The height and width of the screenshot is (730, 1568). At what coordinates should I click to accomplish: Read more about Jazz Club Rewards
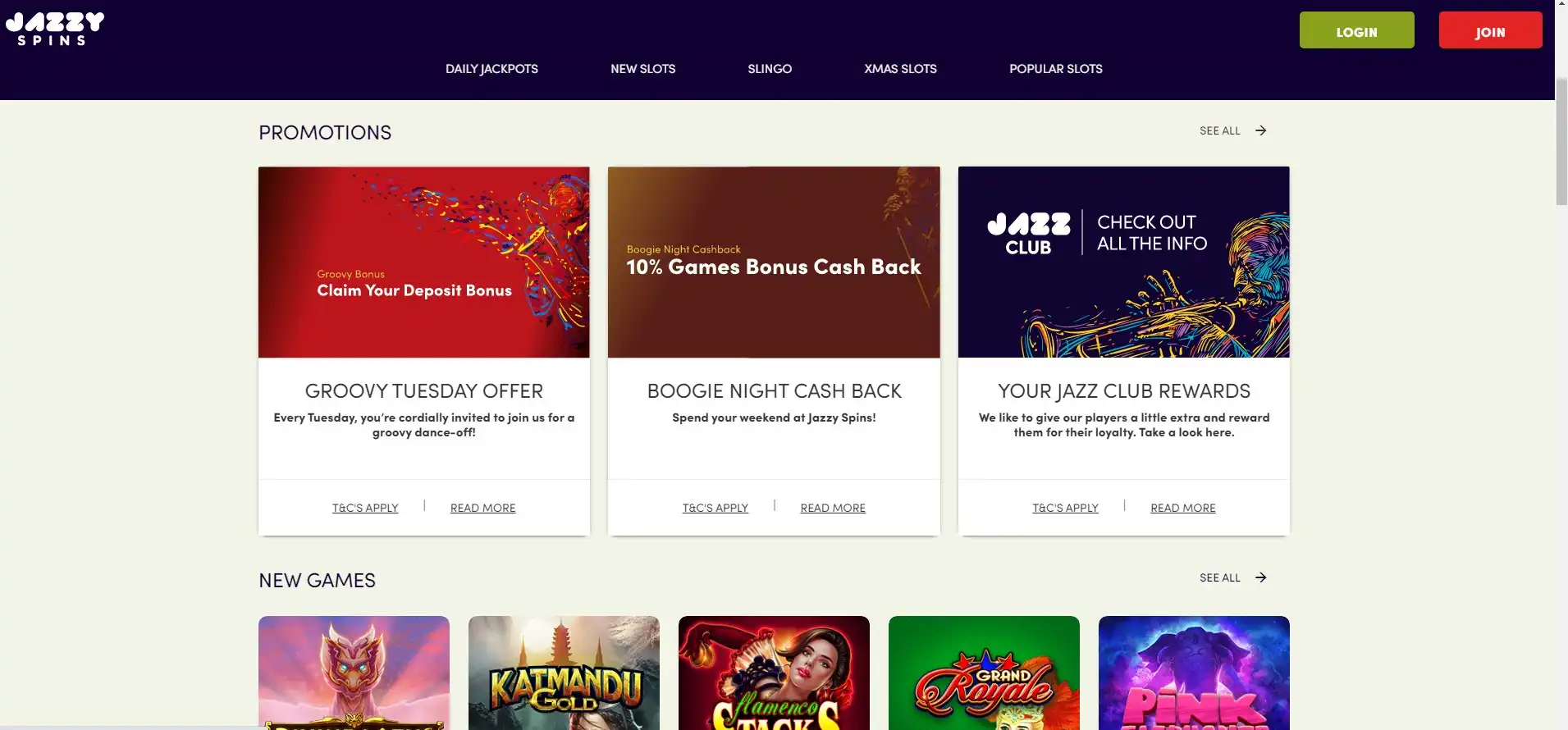point(1182,508)
